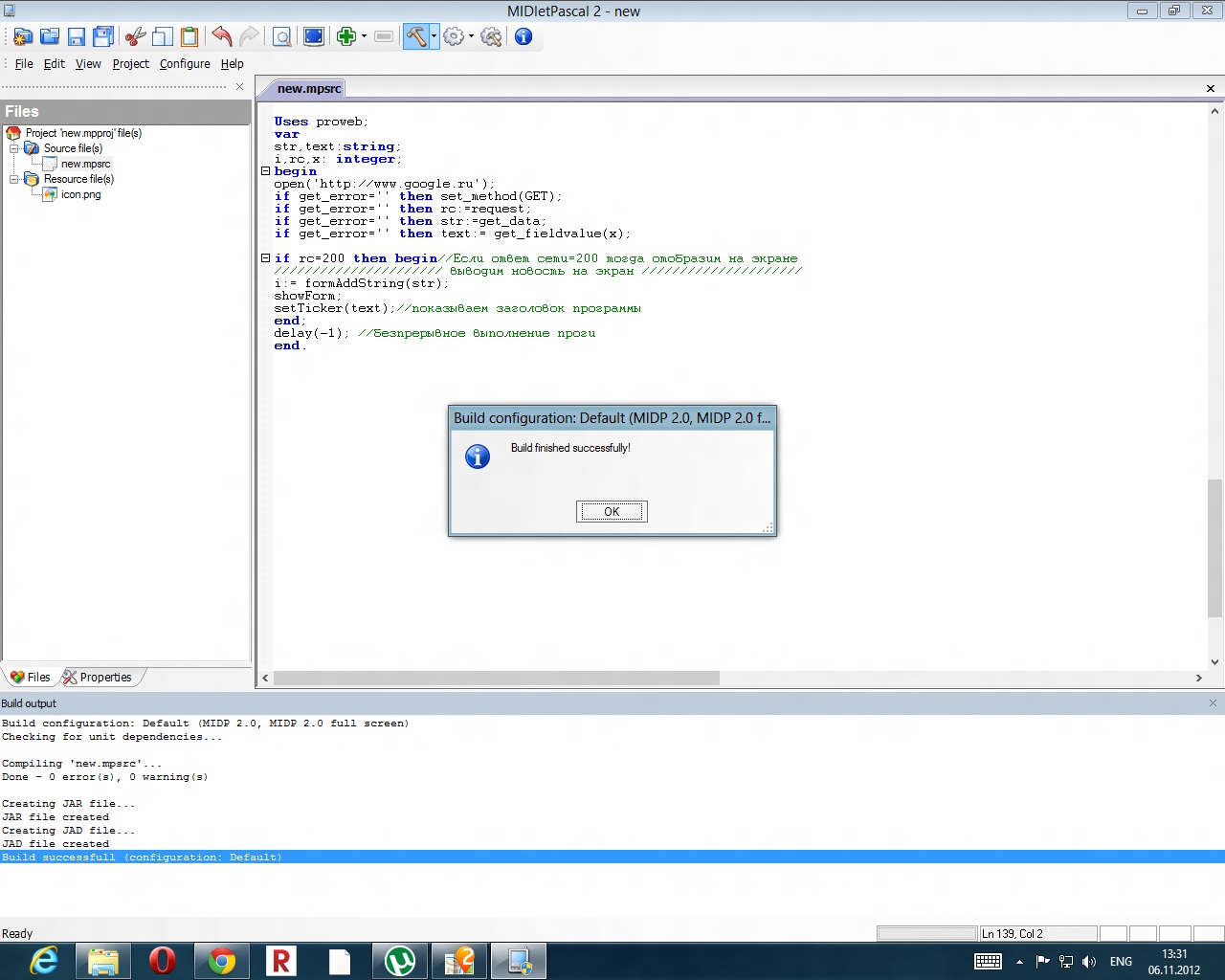Viewport: 1225px width, 980px height.
Task: Collapse the Source file(s) tree node
Action: 14,148
